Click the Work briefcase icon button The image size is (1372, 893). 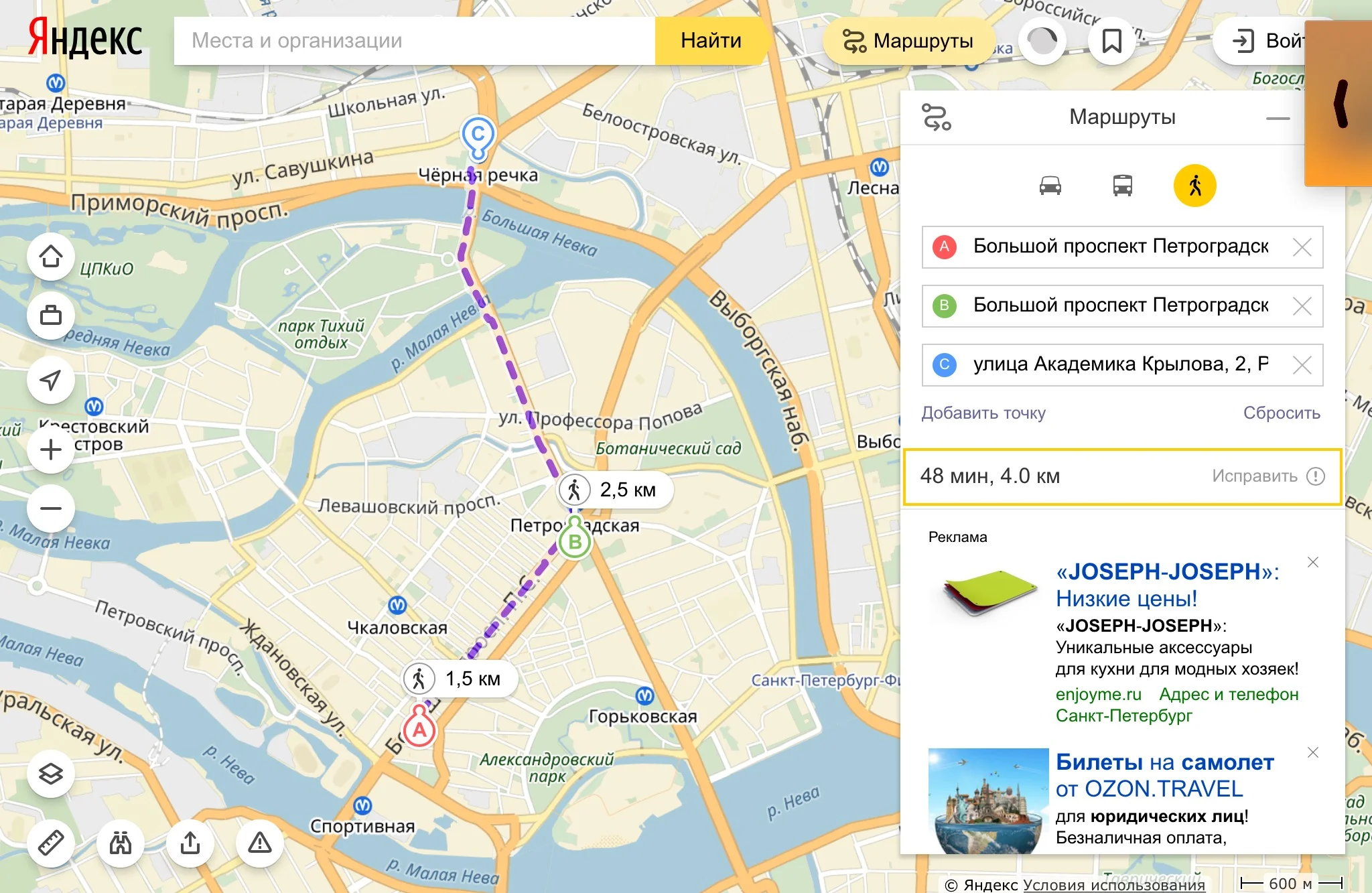51,315
